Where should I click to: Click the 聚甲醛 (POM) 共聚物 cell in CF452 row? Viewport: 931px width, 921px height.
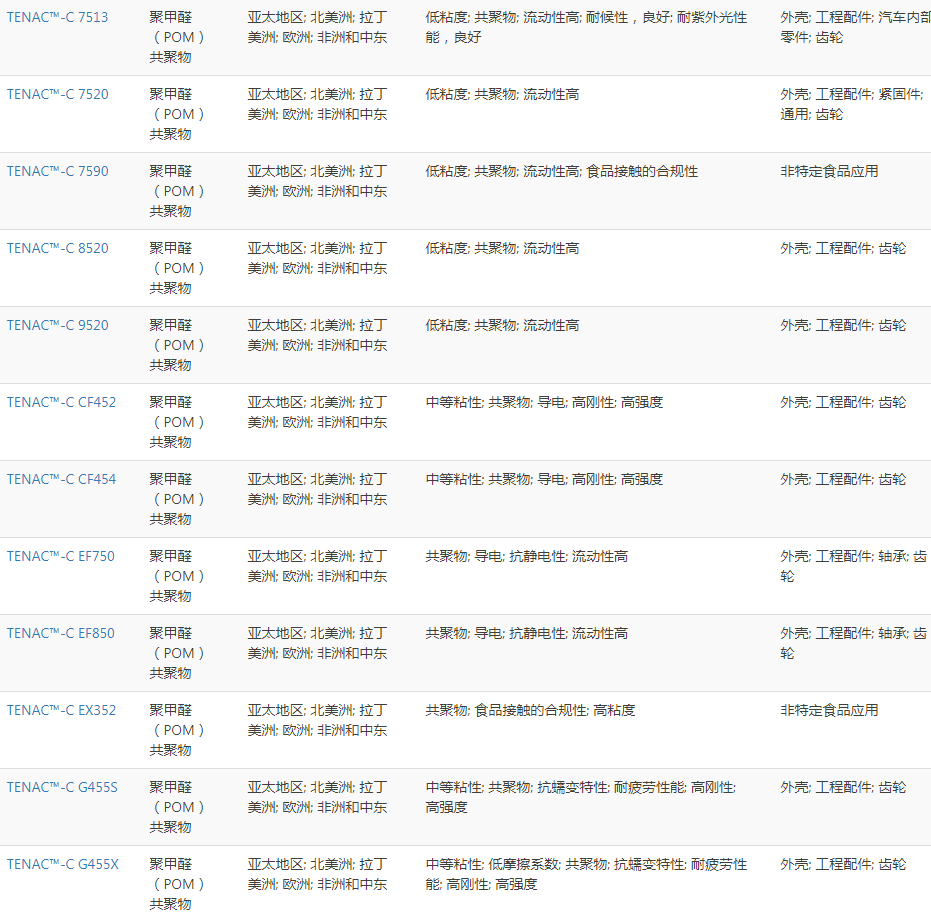178,422
